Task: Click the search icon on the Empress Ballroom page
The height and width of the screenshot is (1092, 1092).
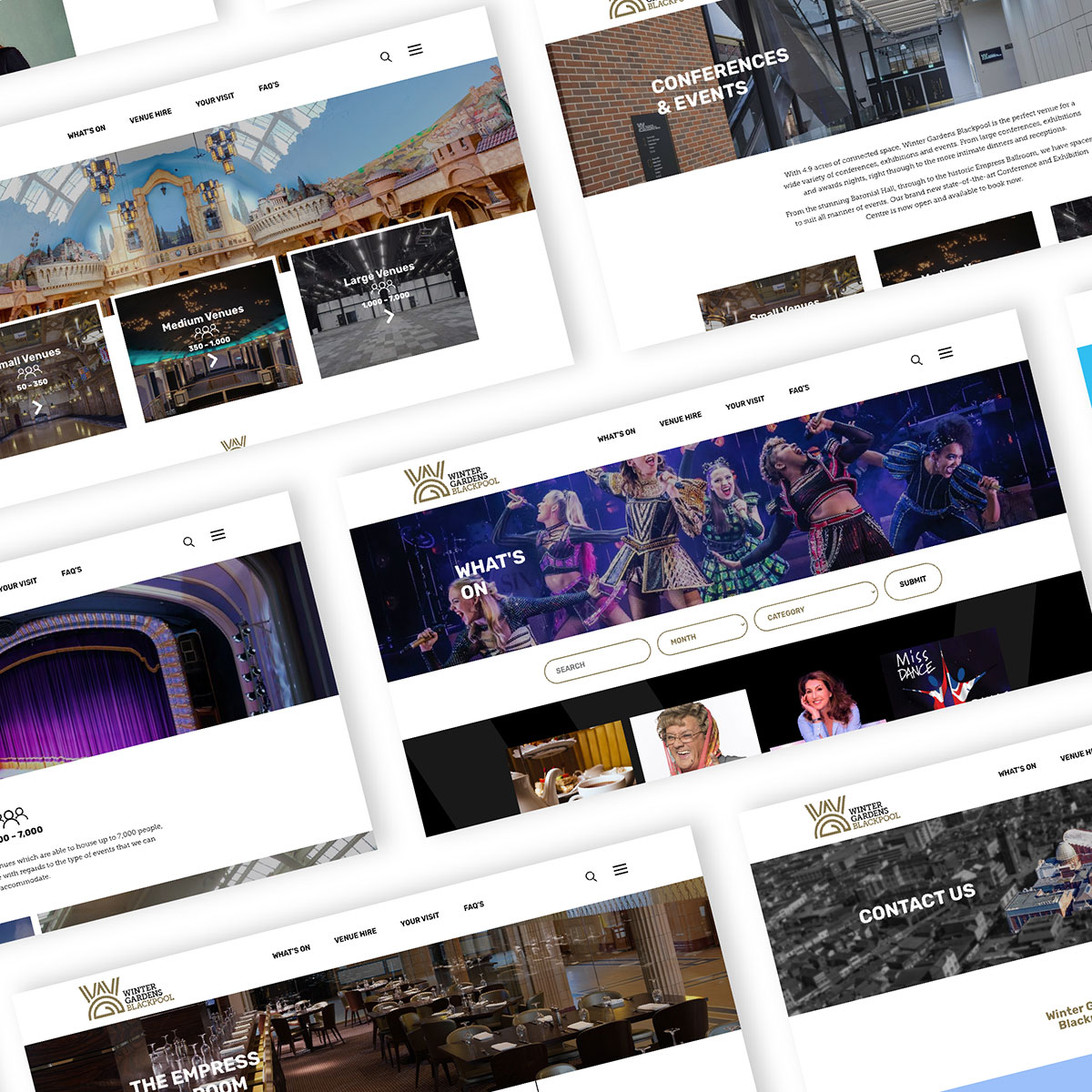Action: pyautogui.click(x=591, y=876)
